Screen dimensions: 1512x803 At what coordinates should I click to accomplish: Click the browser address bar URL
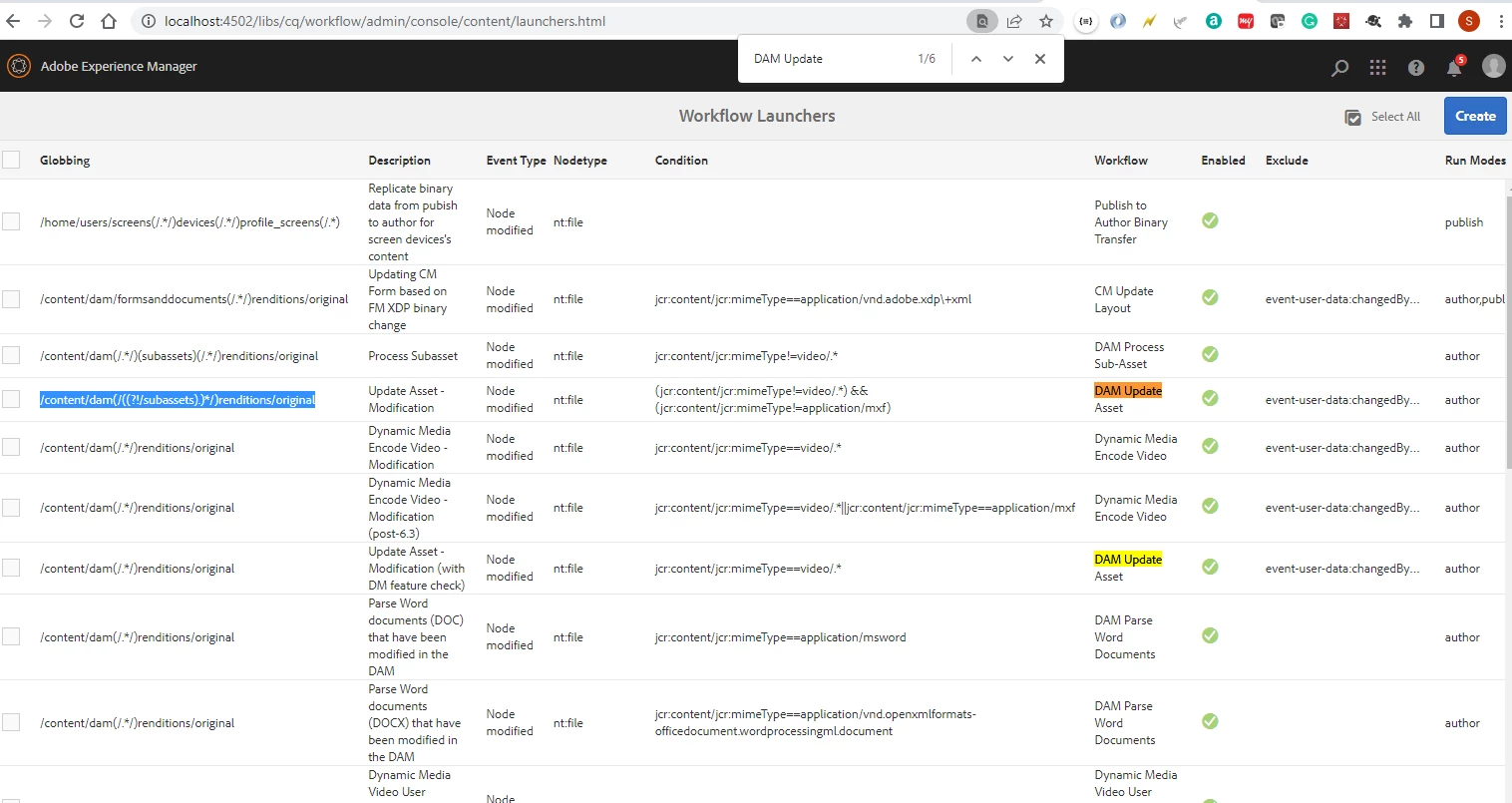coord(385,21)
